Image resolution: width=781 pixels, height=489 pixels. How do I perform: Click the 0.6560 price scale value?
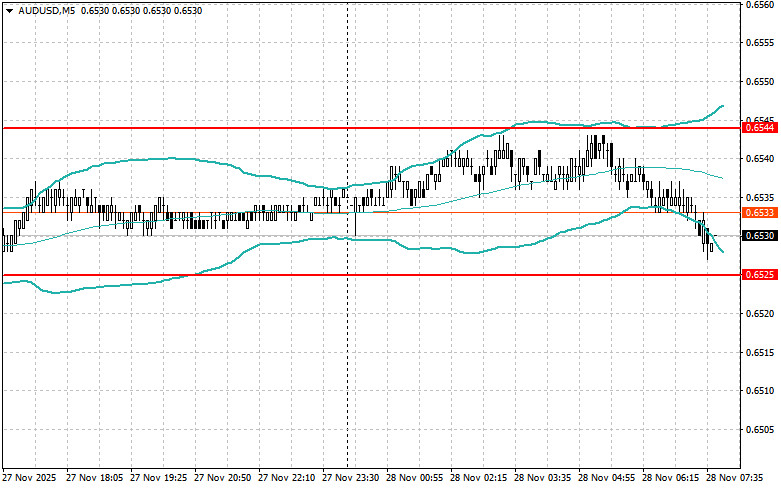pos(760,4)
